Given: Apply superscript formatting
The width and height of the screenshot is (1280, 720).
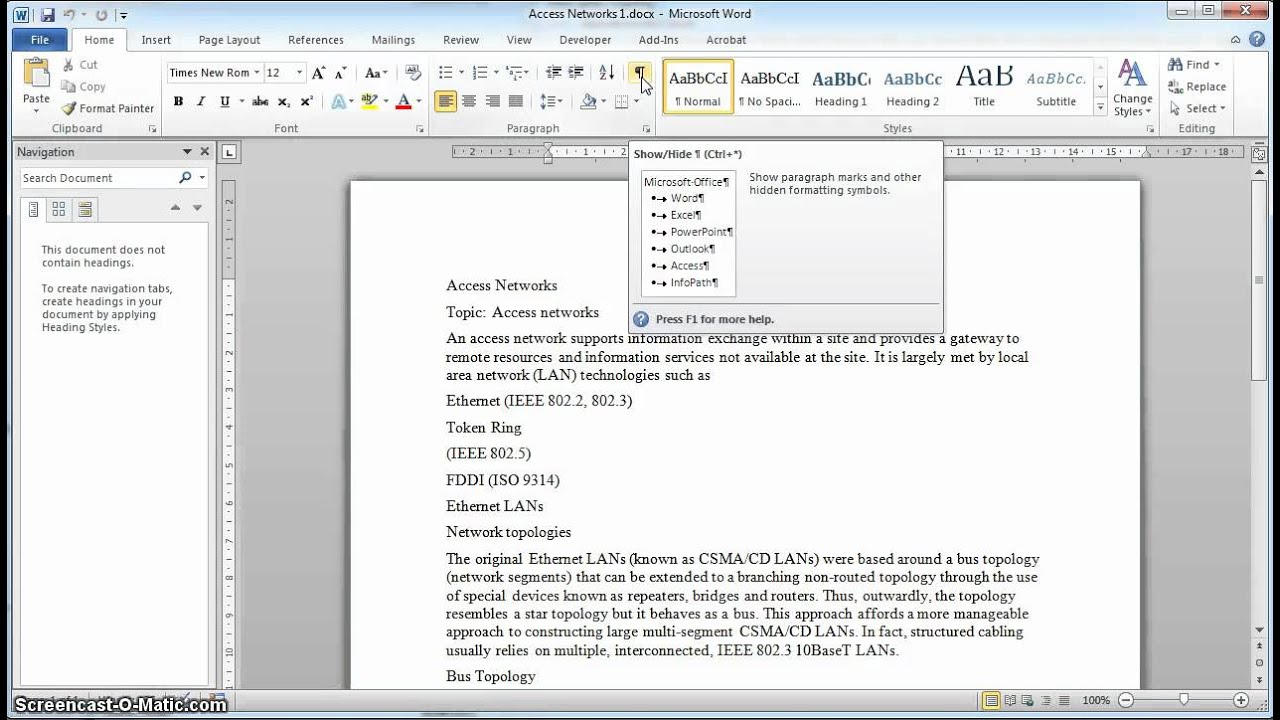Looking at the screenshot, I should pos(306,101).
